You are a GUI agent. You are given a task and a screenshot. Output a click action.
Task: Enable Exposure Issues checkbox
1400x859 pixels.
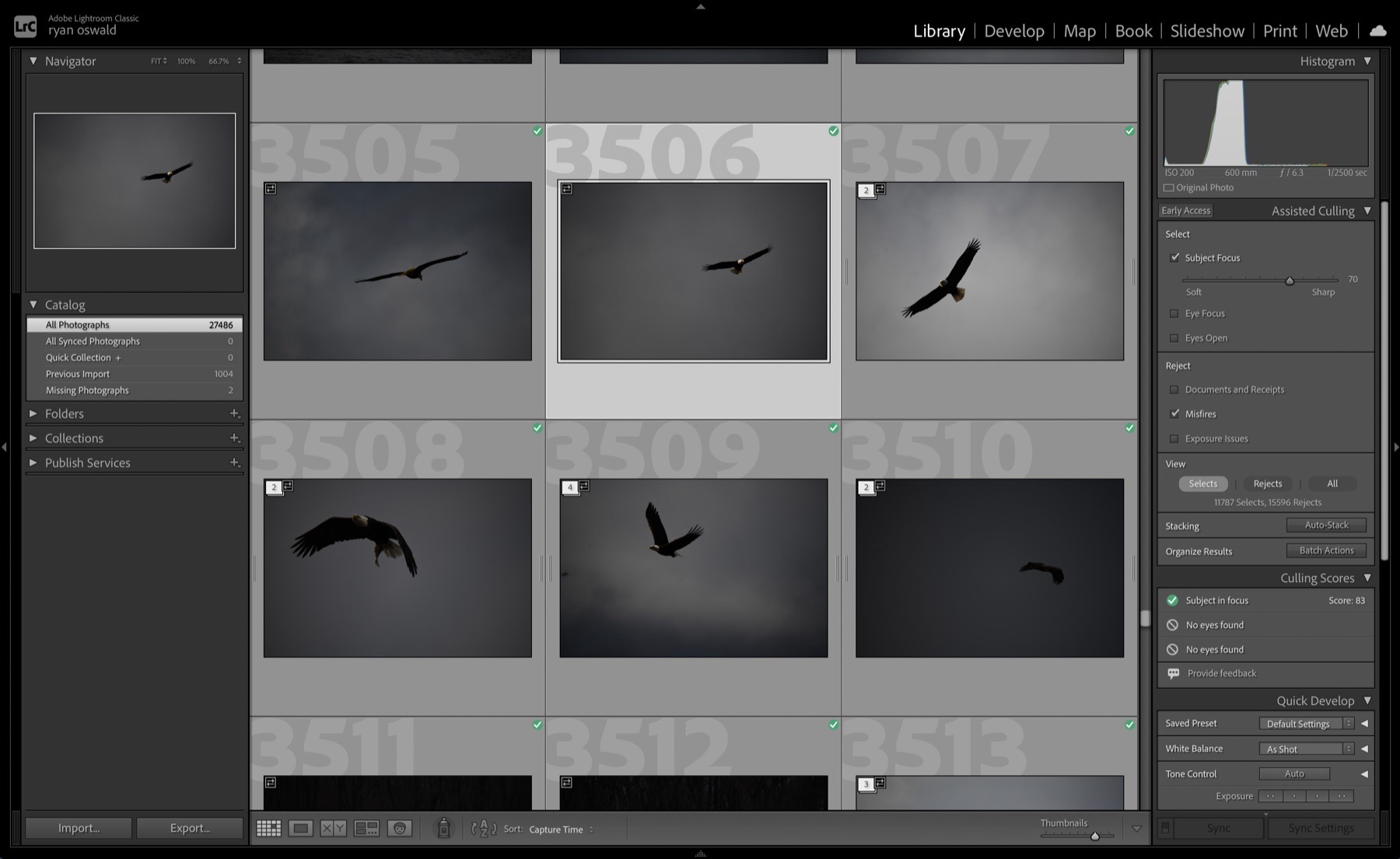pyautogui.click(x=1174, y=439)
